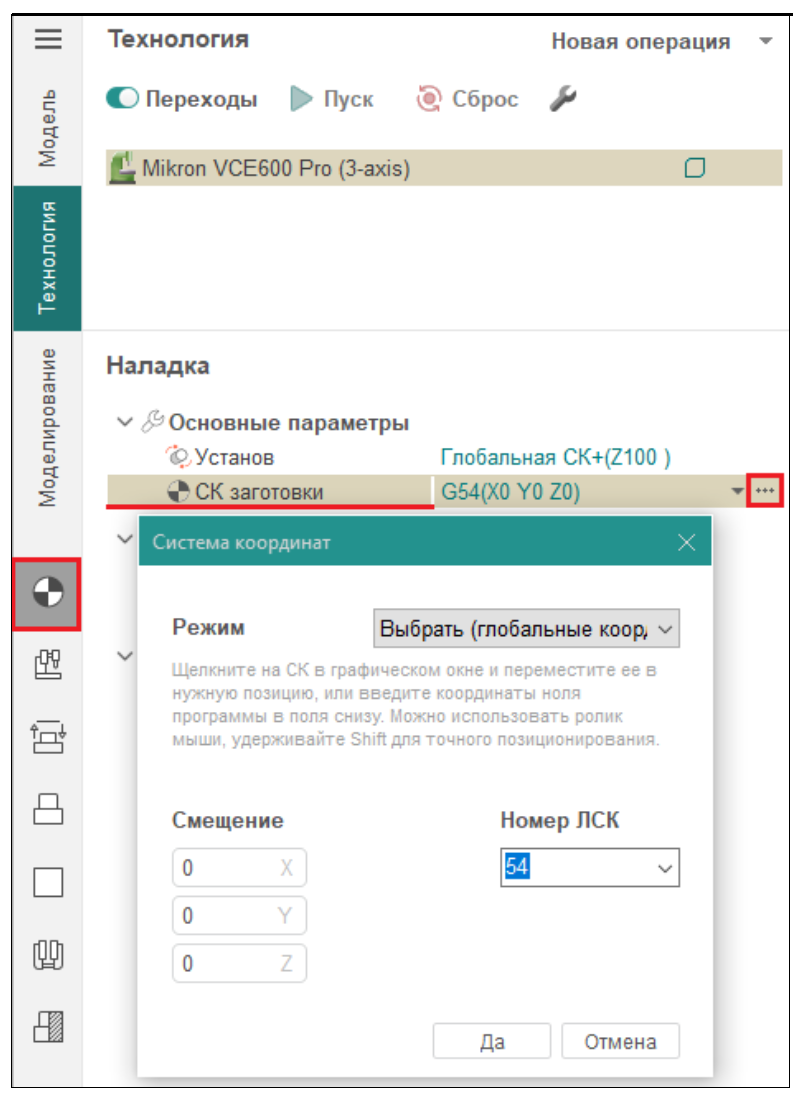
Task: Click the Отмена button
Action: [x=620, y=1041]
